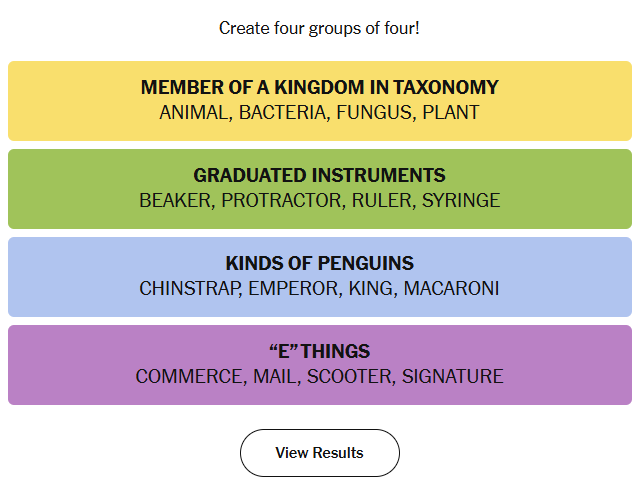Screen dimensions: 641x482
Task: Click the word CHINSTRAP in blue group
Action: coord(190,288)
